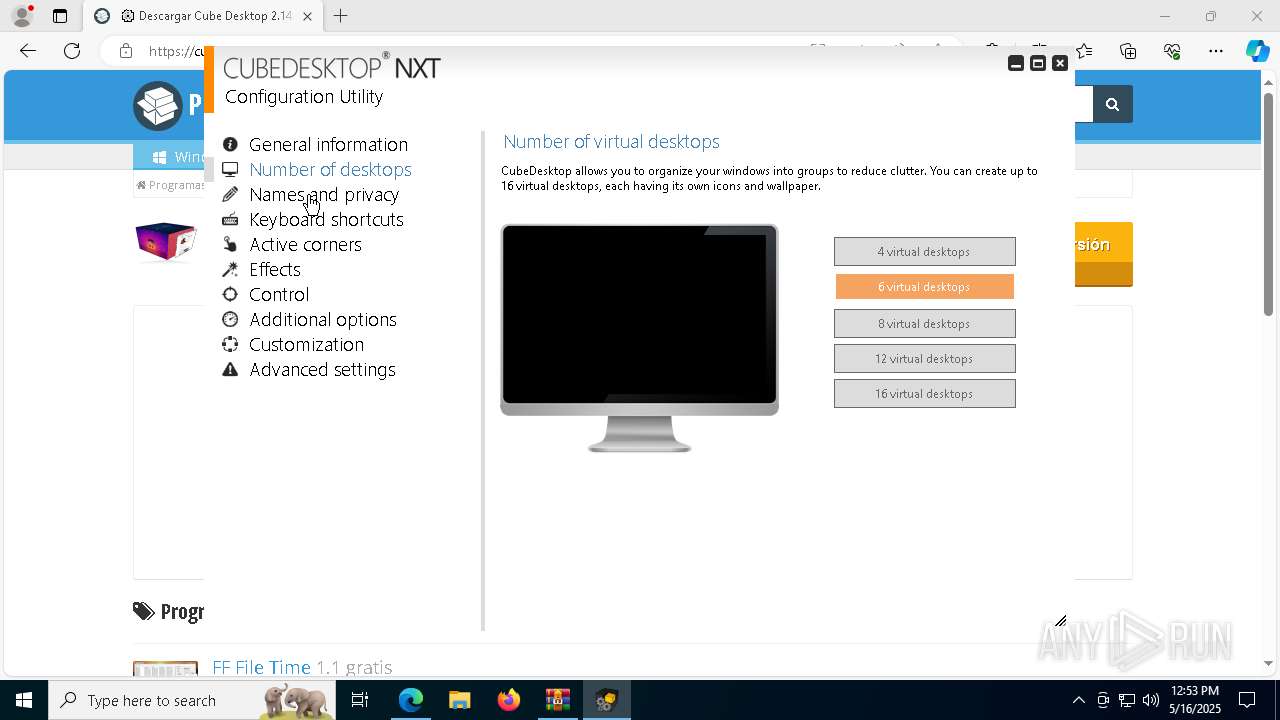Open Advanced settings
Image resolution: width=1280 pixels, height=720 pixels.
click(x=322, y=369)
